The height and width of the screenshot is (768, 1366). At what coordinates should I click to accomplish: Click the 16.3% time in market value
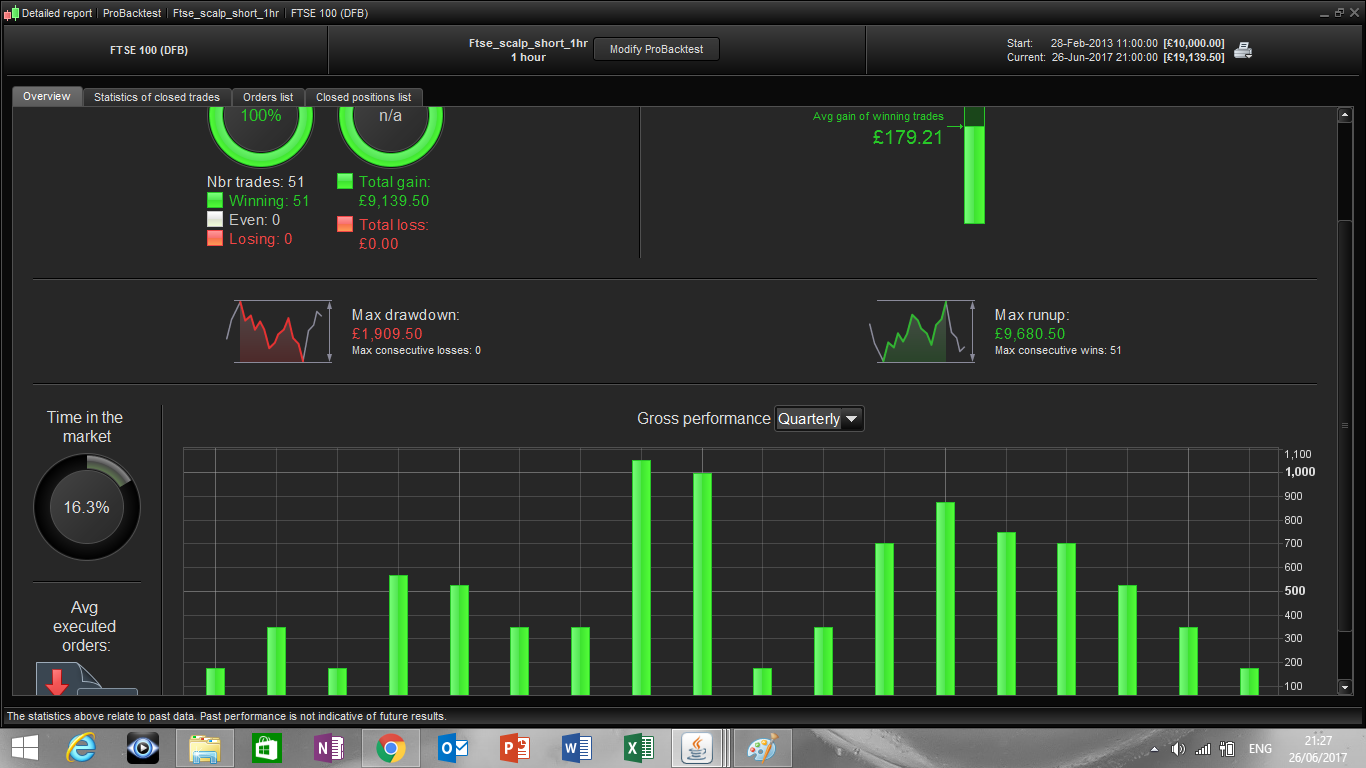pyautogui.click(x=87, y=508)
